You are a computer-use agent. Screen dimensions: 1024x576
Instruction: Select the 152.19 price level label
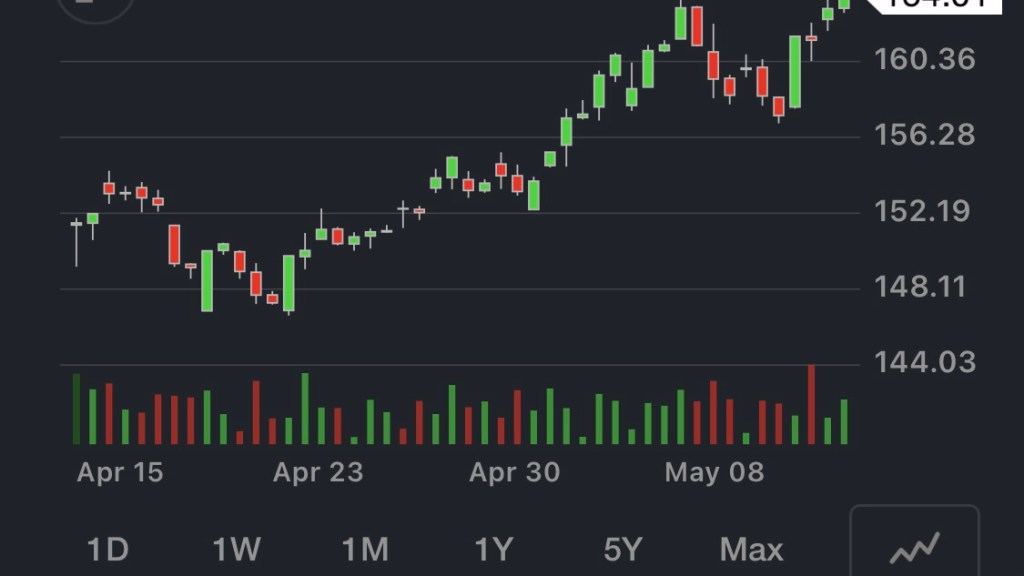pos(925,211)
